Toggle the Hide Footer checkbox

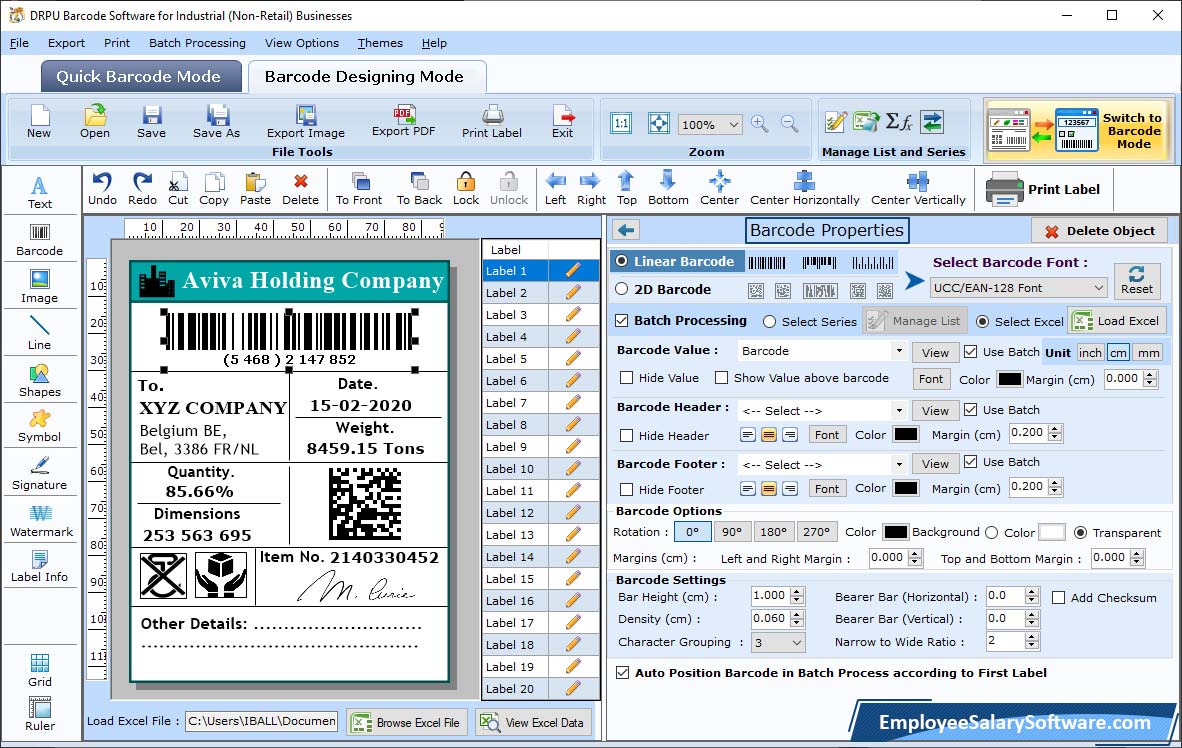(x=626, y=489)
